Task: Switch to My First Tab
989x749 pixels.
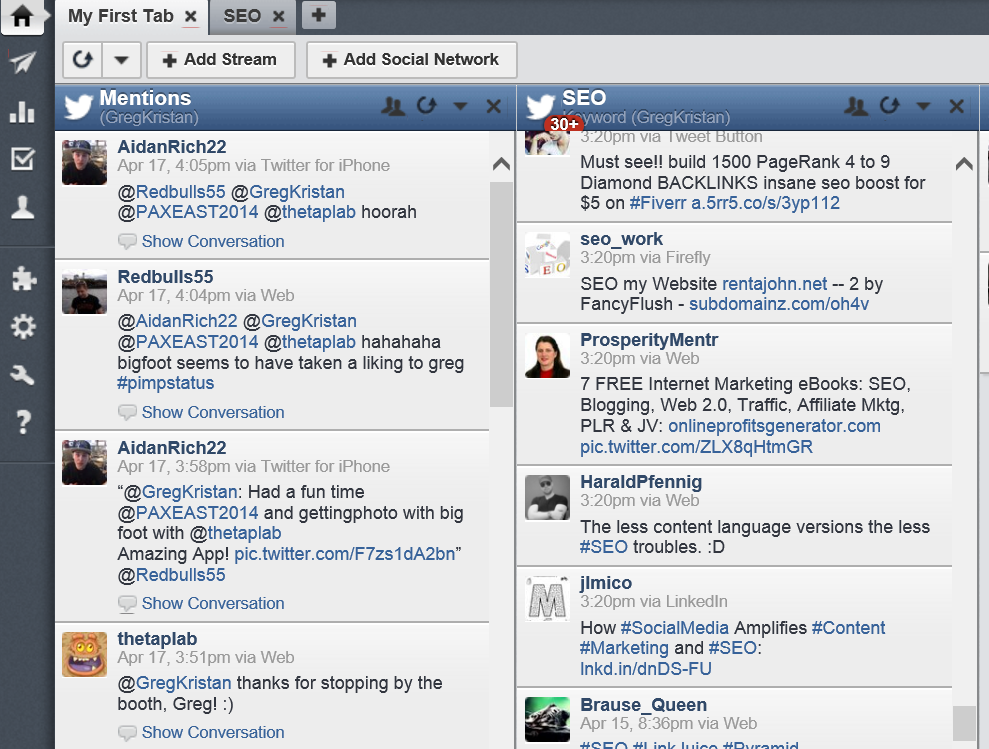Action: click(x=120, y=16)
